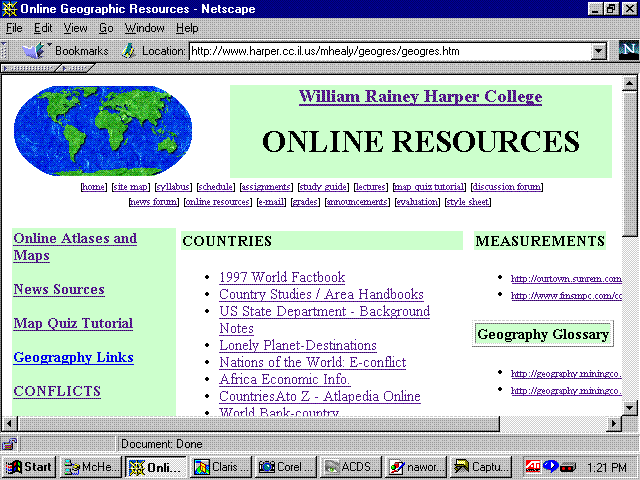
Task: Open the Help menu
Action: click(187, 28)
